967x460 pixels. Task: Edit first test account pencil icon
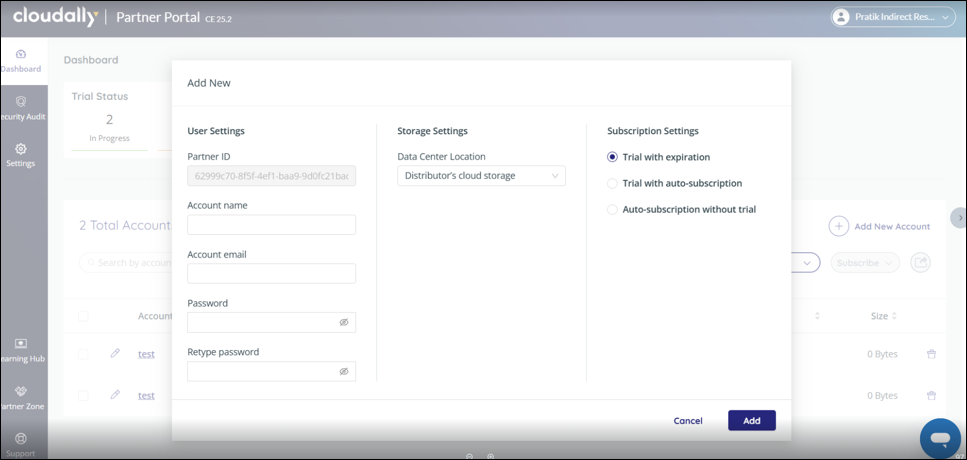click(x=115, y=353)
